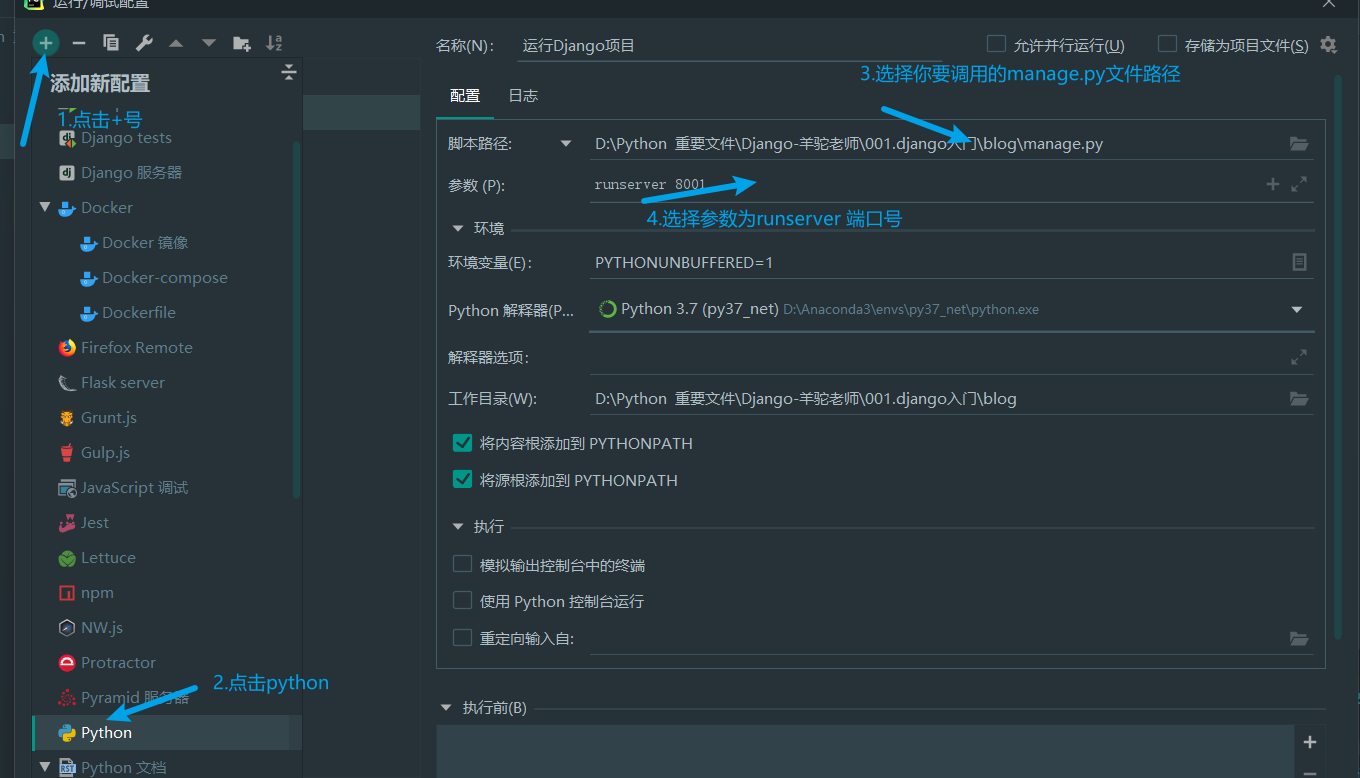Move configuration down with the down arrow

coord(209,43)
